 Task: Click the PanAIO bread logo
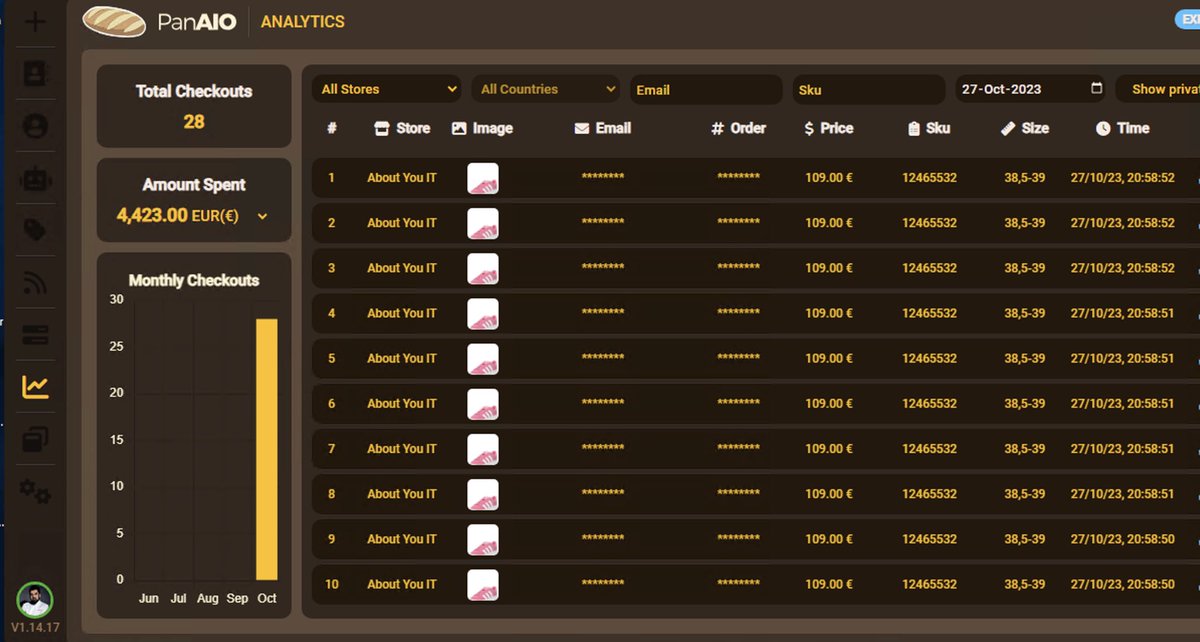(114, 21)
